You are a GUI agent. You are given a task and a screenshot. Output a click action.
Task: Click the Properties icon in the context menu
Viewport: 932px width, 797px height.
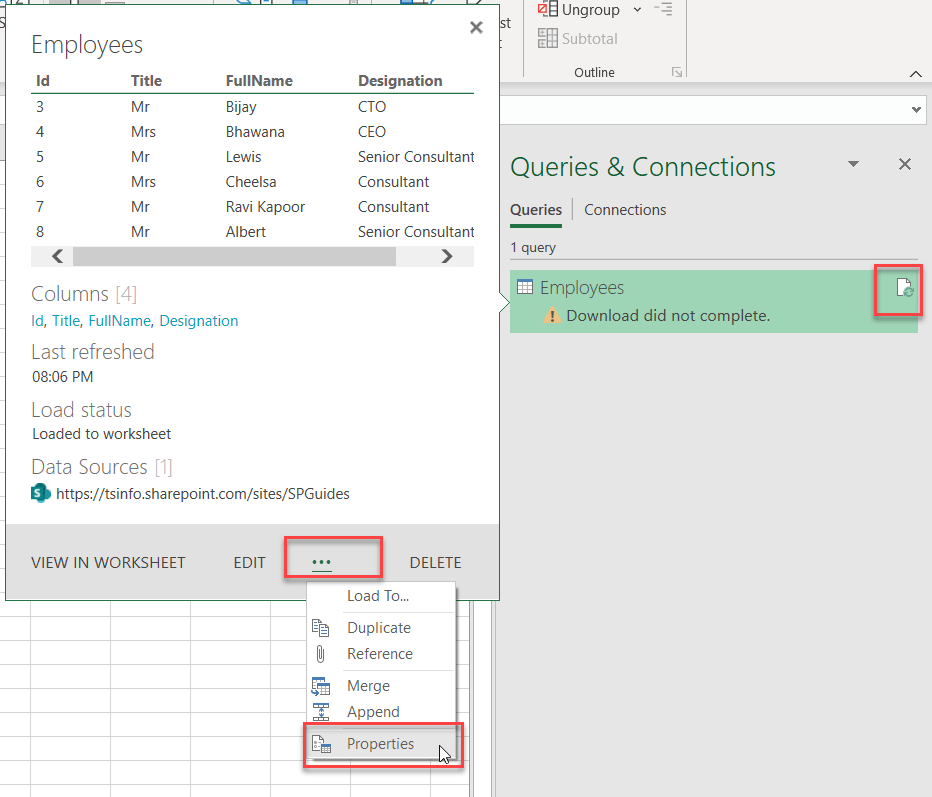point(321,744)
